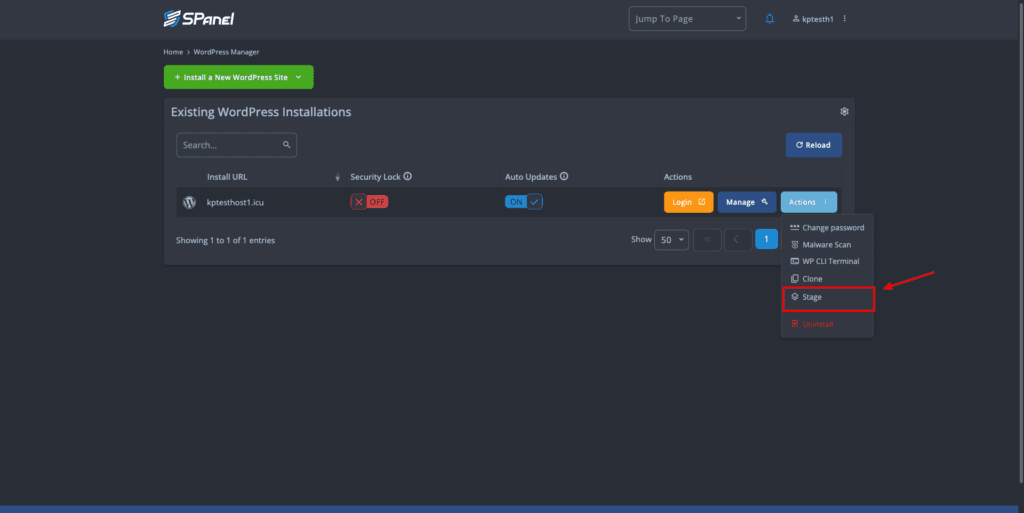Open user menu dots next to kptesth1
This screenshot has width=1024, height=513.
point(844,19)
